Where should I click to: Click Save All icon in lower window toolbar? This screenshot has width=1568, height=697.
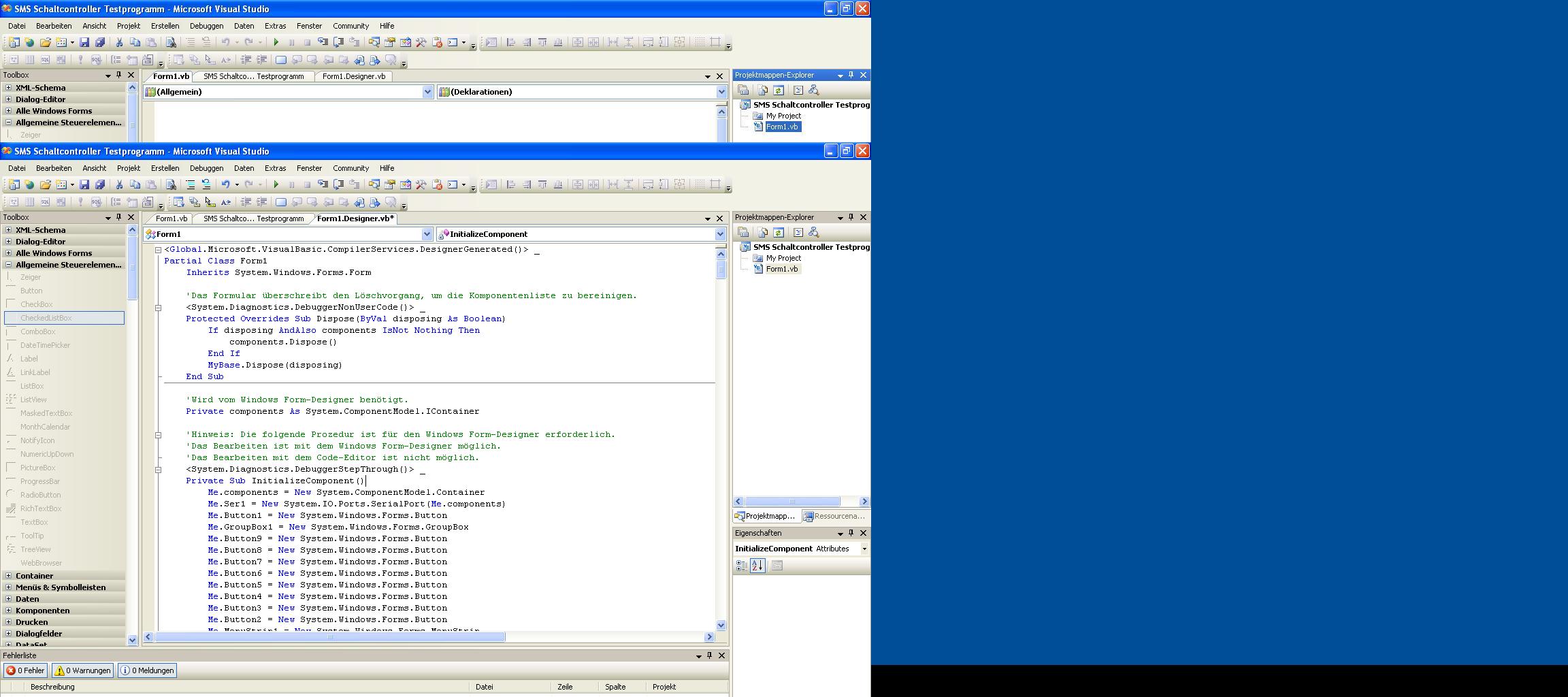click(100, 184)
